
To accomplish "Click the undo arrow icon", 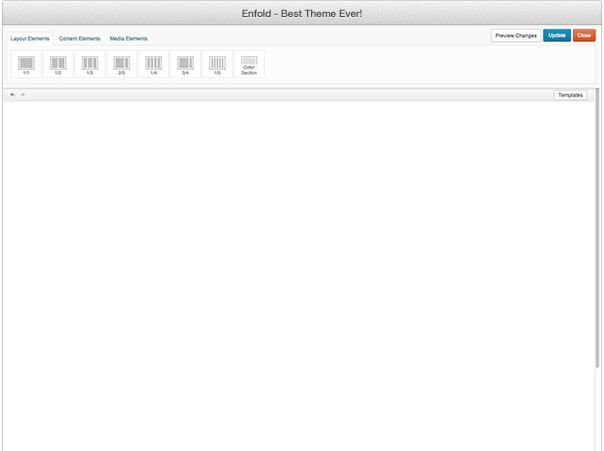I will point(13,95).
